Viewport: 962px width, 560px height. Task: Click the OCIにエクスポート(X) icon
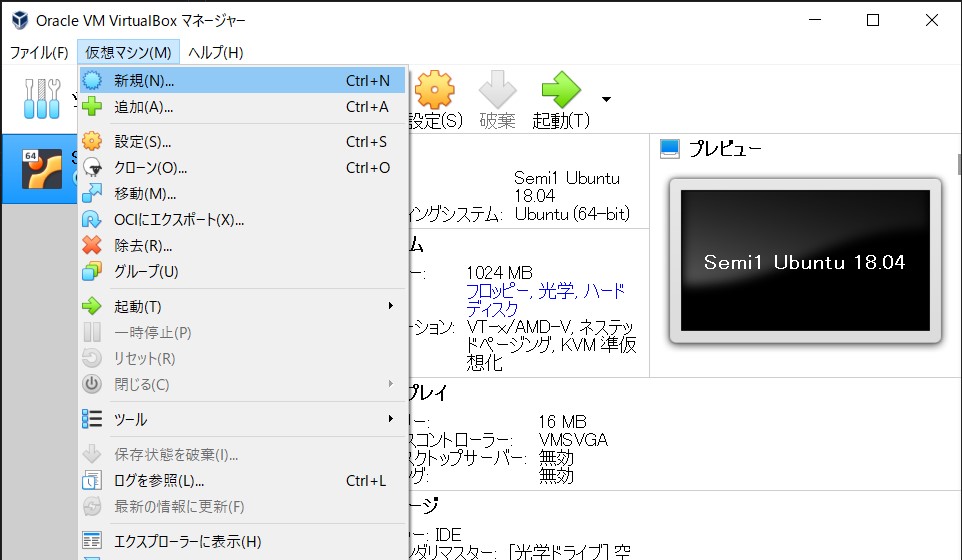click(92, 220)
